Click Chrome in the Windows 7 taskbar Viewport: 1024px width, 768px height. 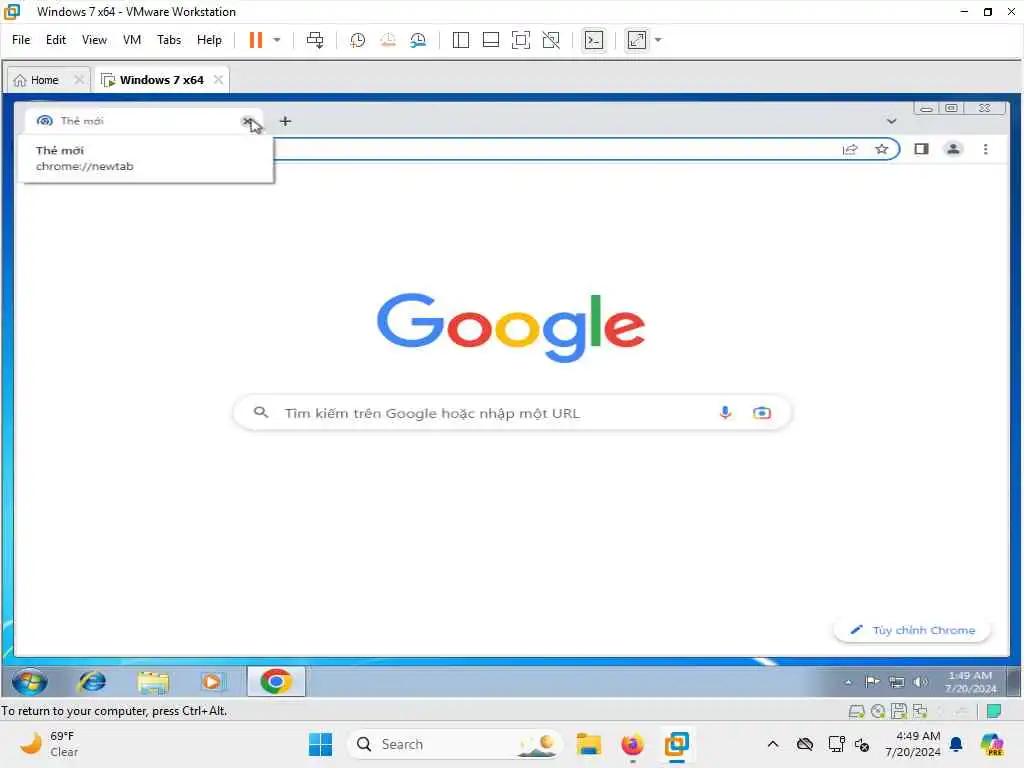276,682
